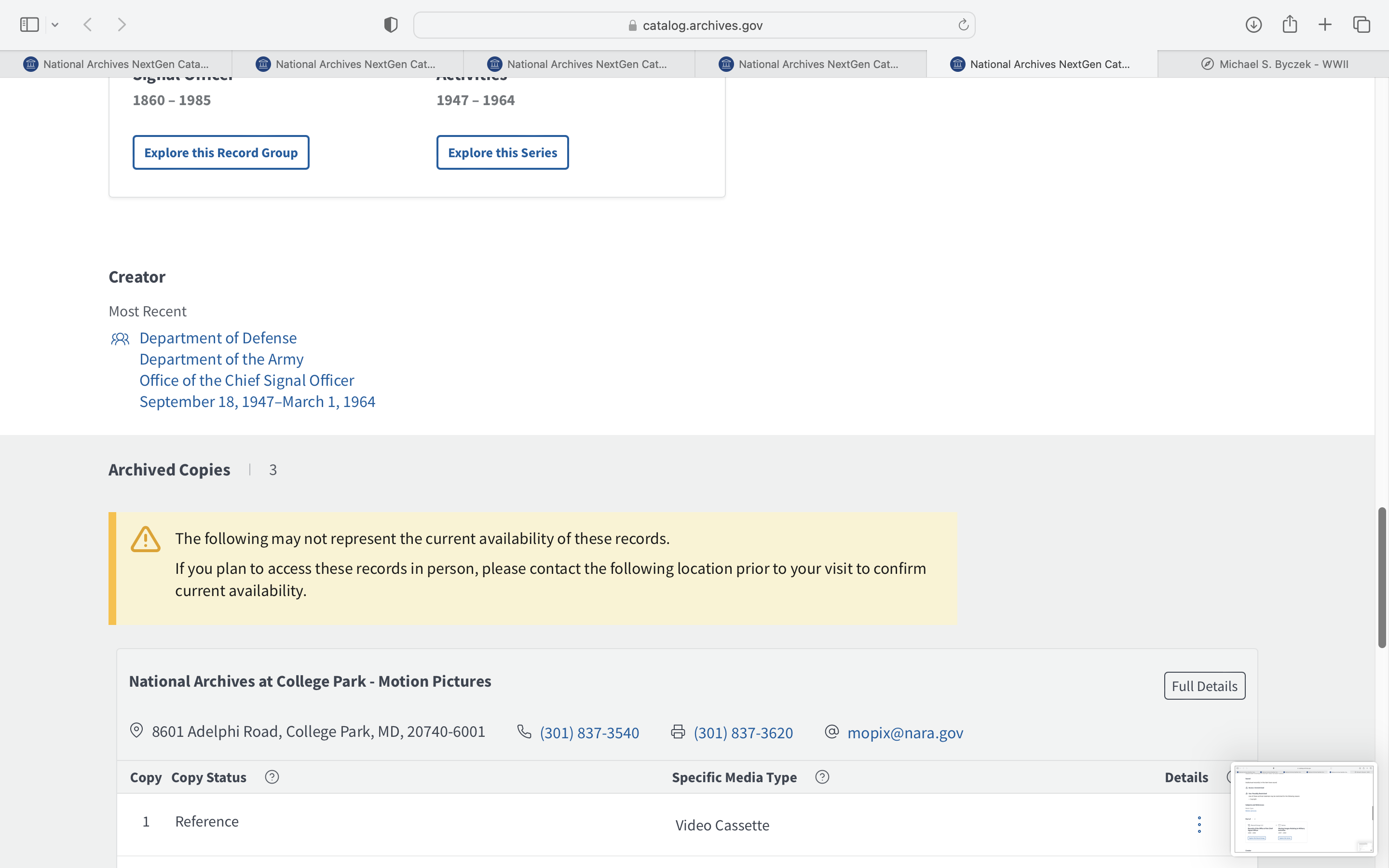The width and height of the screenshot is (1389, 868).
Task: Click the Safari sidebar toggle icon
Action: coord(29,25)
